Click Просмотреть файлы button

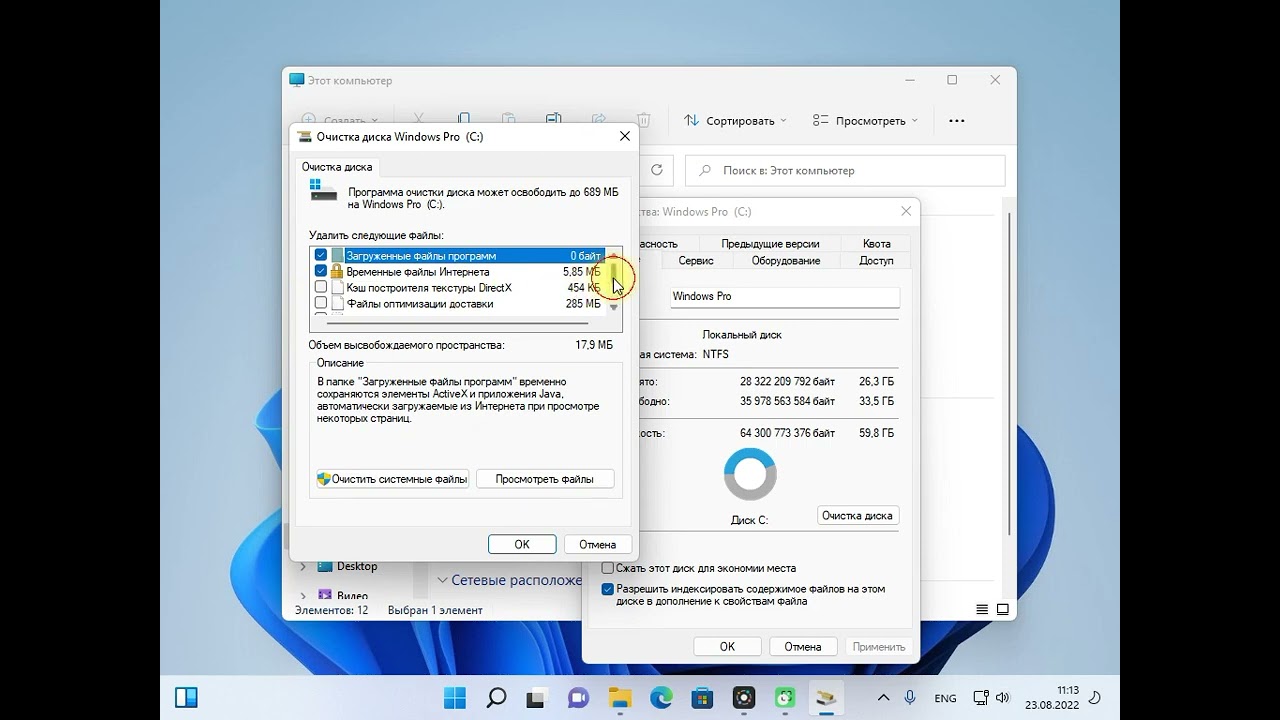coord(545,479)
